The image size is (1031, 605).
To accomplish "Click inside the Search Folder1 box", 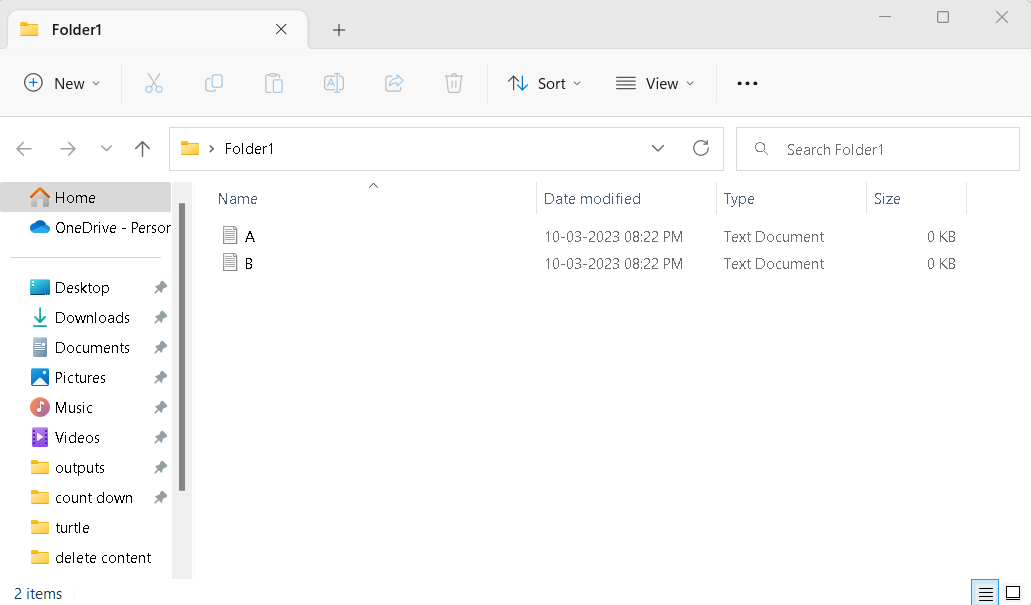I will point(877,148).
